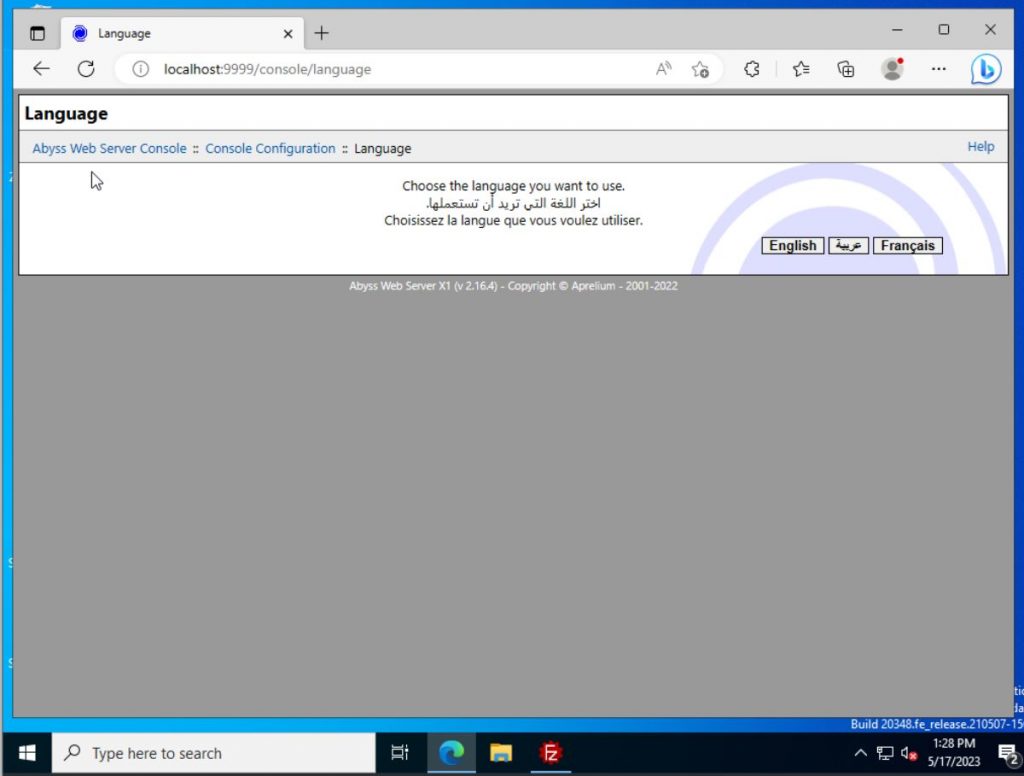Screen dimensions: 1024x776
Task: Click the Task View icon
Action: (400, 752)
